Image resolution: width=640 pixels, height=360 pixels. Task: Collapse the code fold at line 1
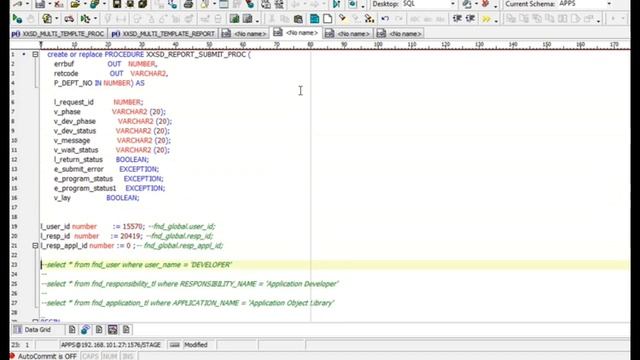(35, 54)
